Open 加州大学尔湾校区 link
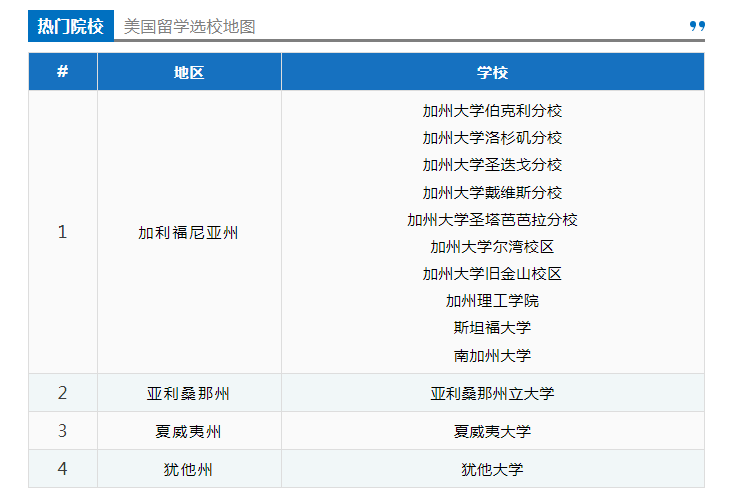 492,247
